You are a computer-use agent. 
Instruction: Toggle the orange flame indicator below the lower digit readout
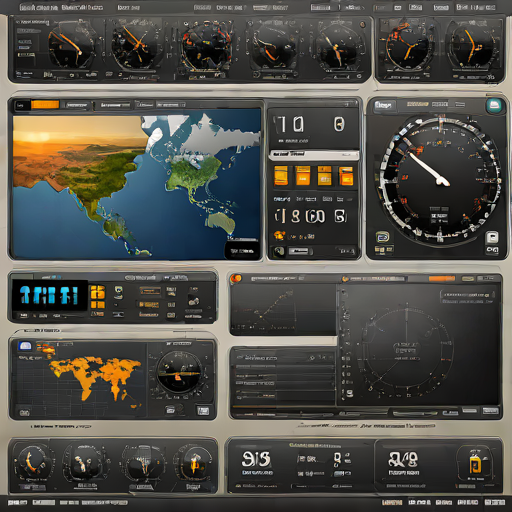pos(279,236)
